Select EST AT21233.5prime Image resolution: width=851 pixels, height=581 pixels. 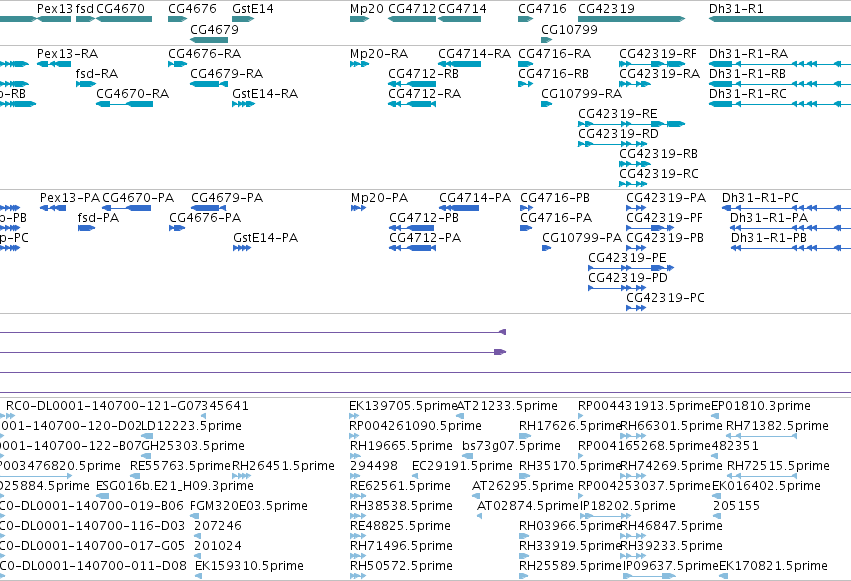pyautogui.click(x=507, y=406)
